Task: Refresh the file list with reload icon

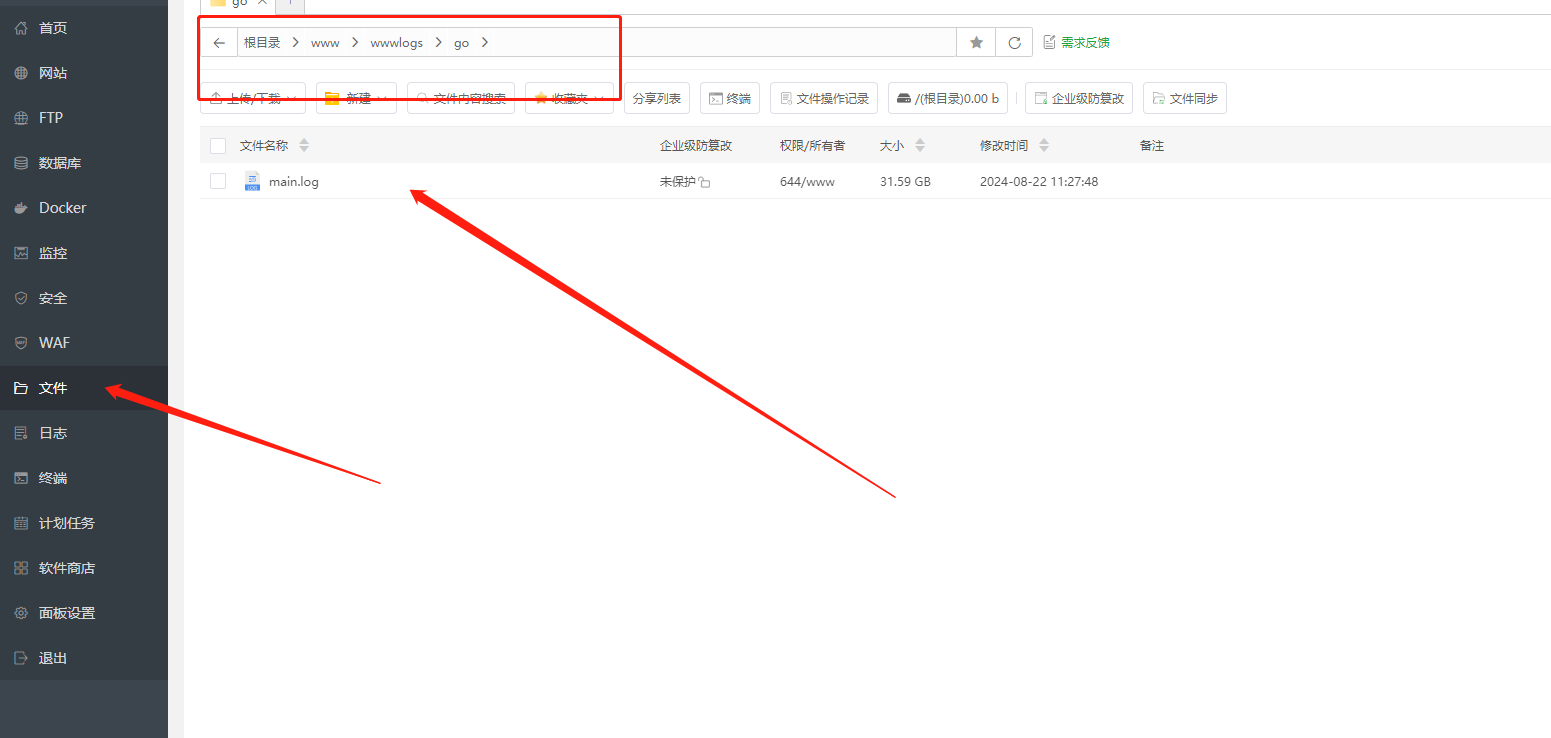Action: 1014,43
